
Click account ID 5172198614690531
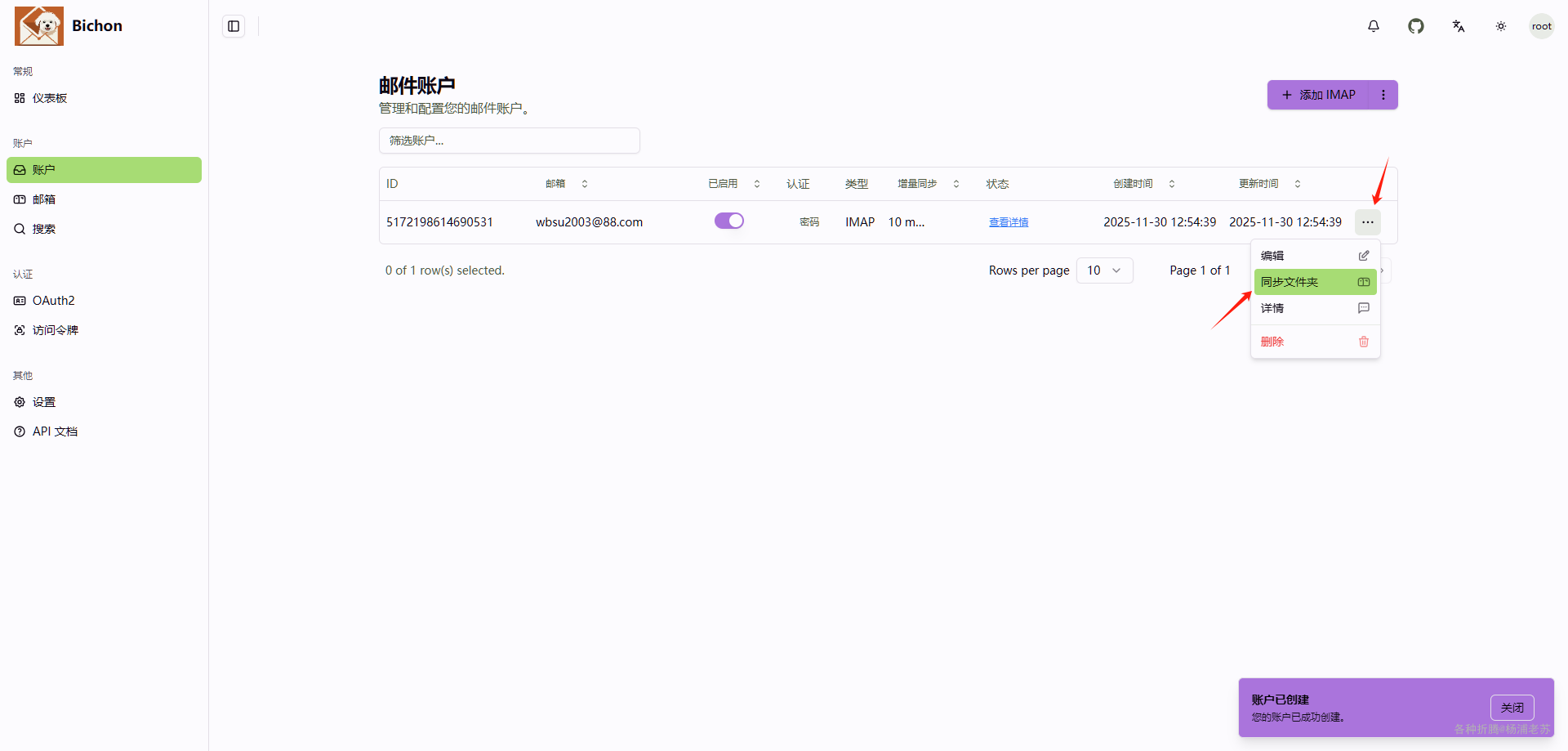pyautogui.click(x=439, y=222)
